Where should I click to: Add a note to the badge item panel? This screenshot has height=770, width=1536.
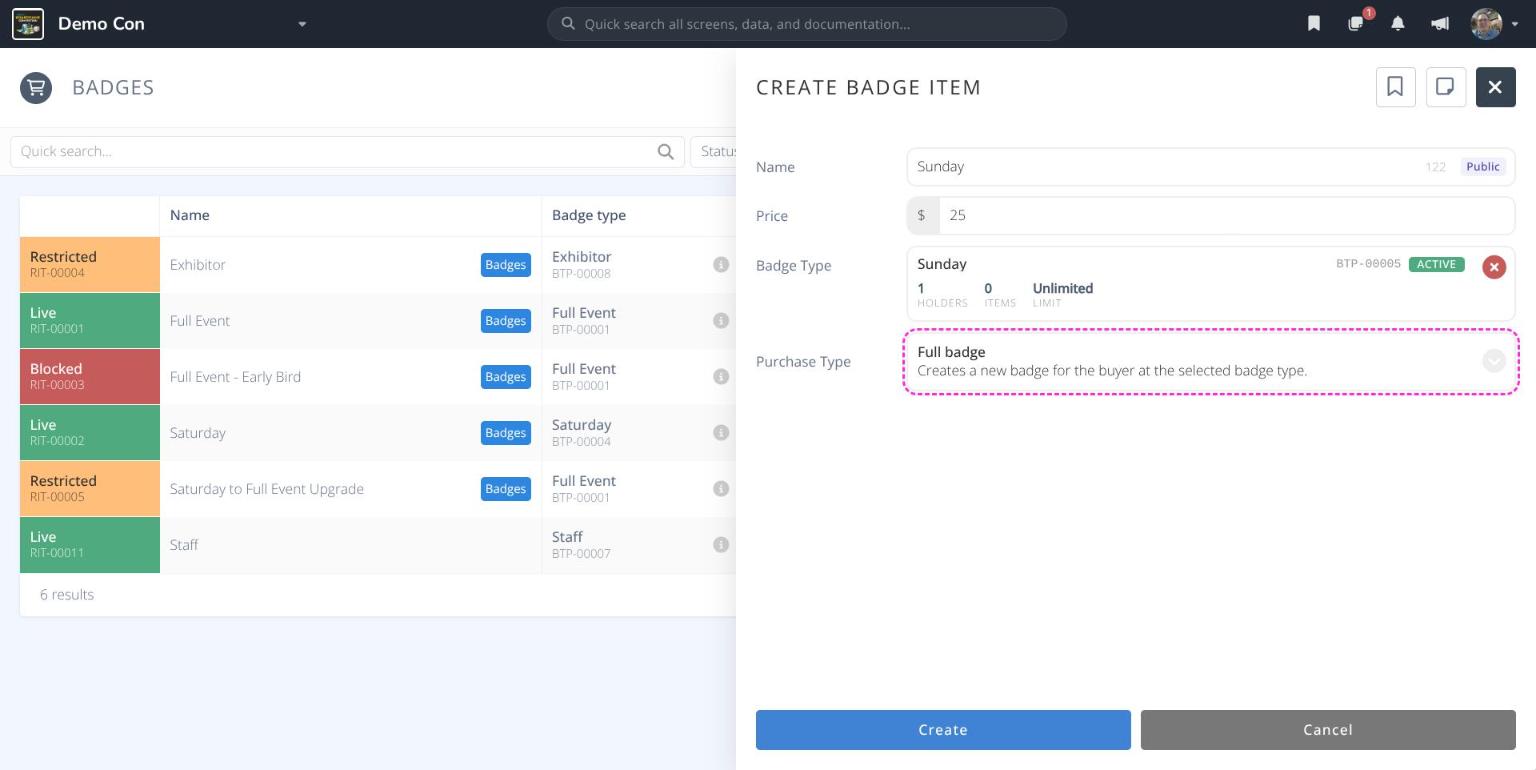1445,87
